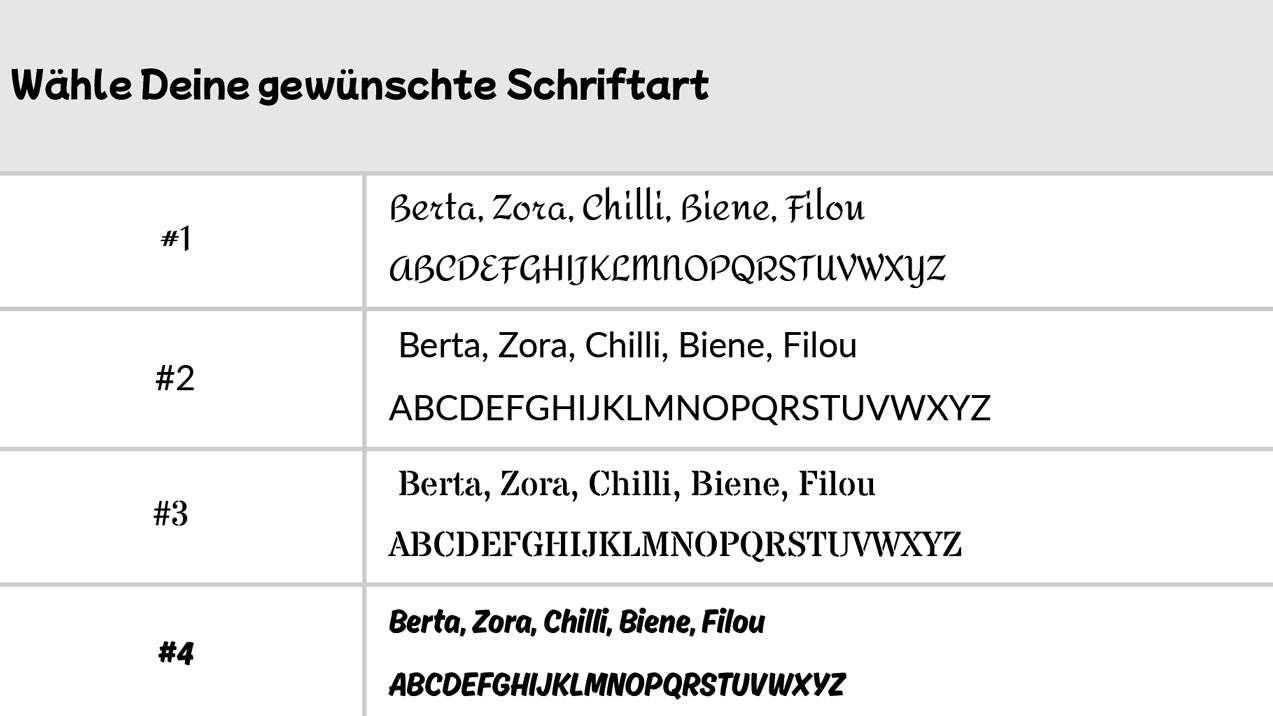Click the bold italic alphabet sample of font #4
This screenshot has width=1273, height=716.
[616, 685]
